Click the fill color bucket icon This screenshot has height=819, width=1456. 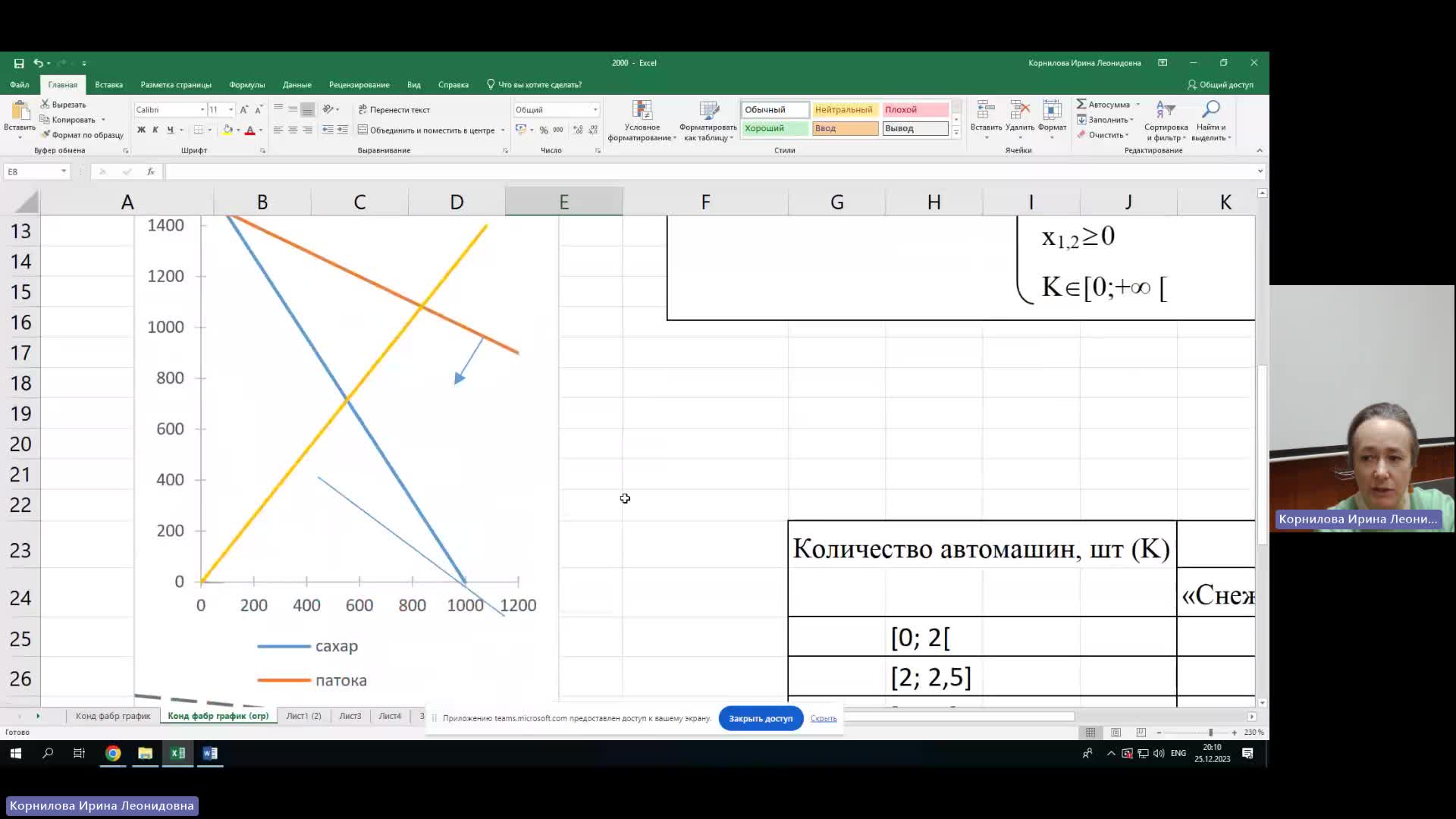227,130
